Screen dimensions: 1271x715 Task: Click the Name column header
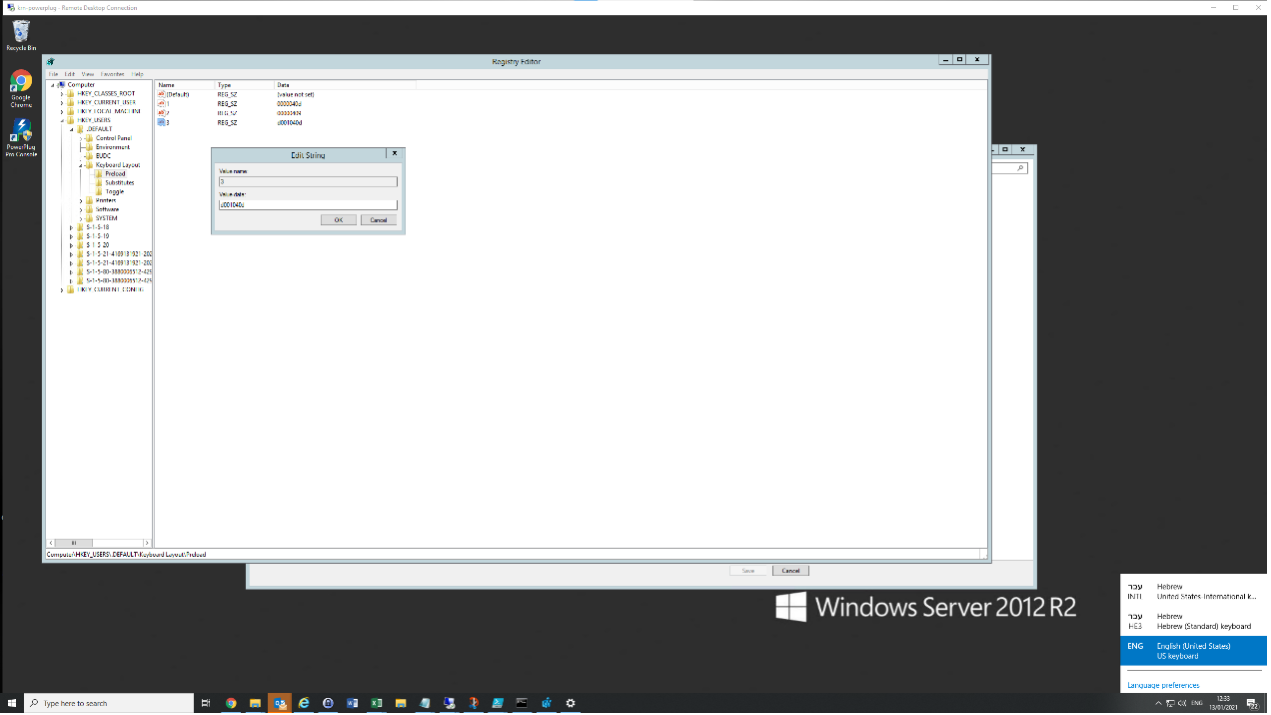pos(184,85)
